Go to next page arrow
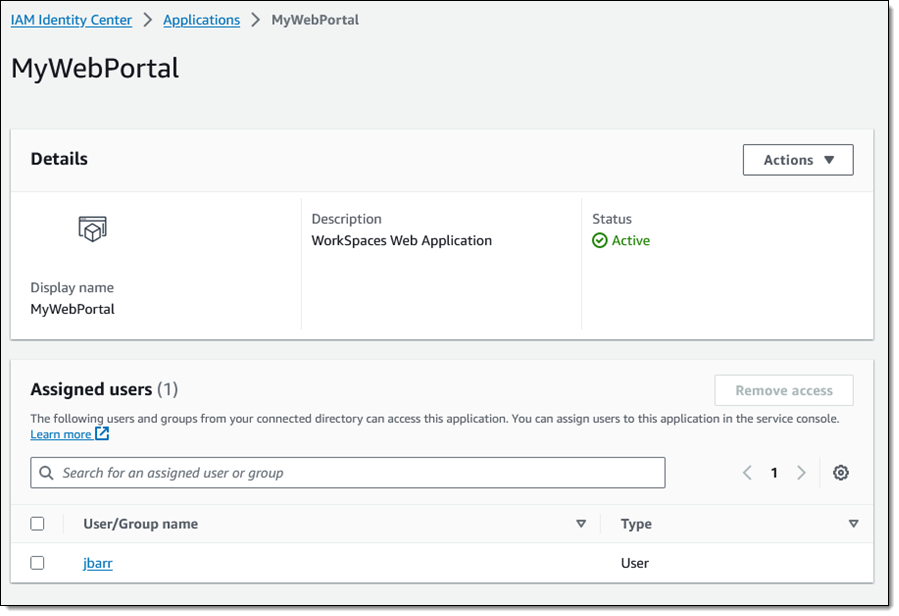This screenshot has height=616, width=899. (801, 473)
